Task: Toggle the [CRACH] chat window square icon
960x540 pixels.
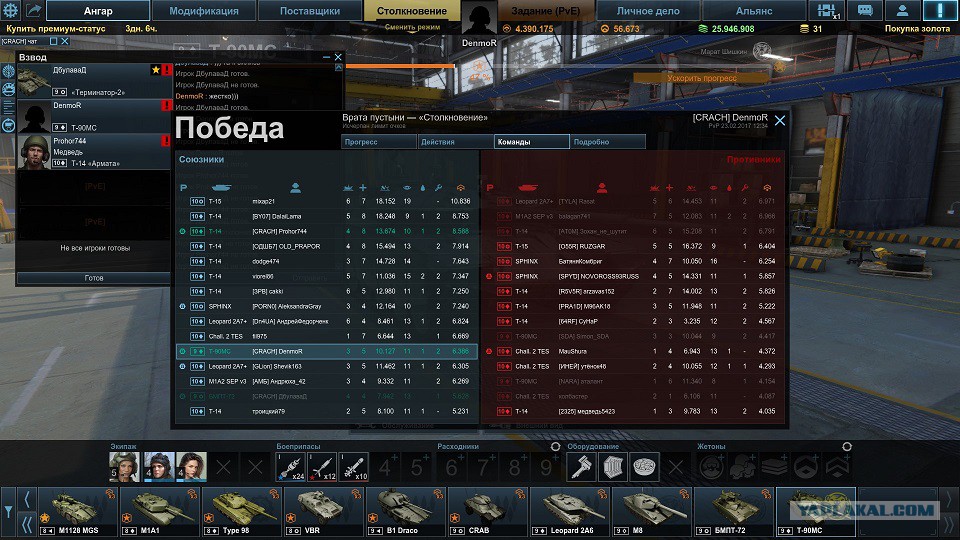Action: tap(53, 41)
